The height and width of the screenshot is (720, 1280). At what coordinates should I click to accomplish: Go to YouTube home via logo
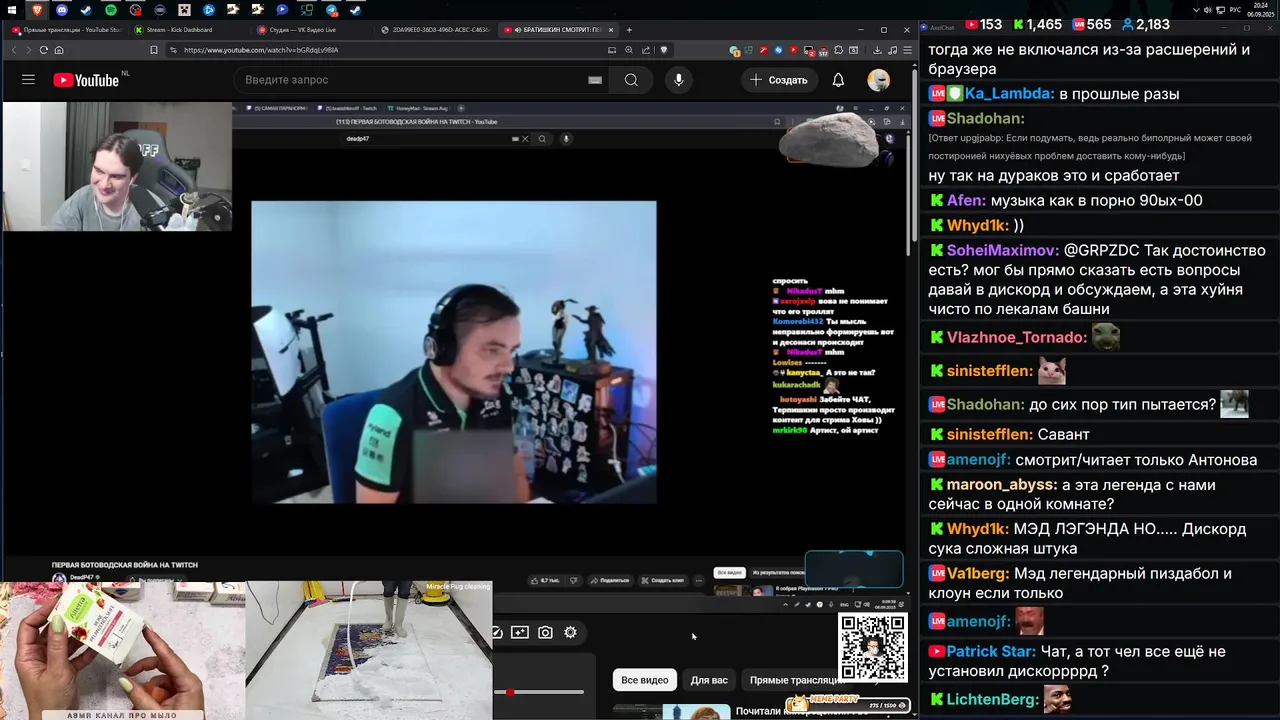click(86, 80)
